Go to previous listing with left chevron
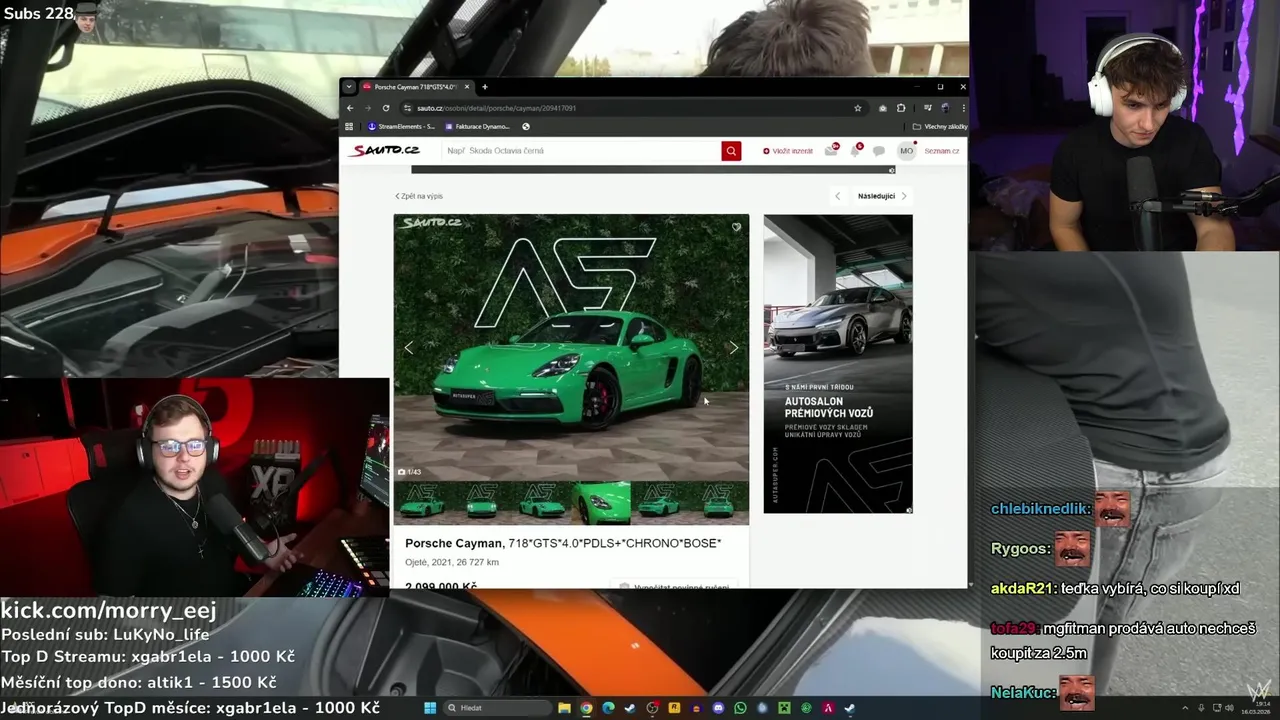1280x720 pixels. click(x=838, y=196)
